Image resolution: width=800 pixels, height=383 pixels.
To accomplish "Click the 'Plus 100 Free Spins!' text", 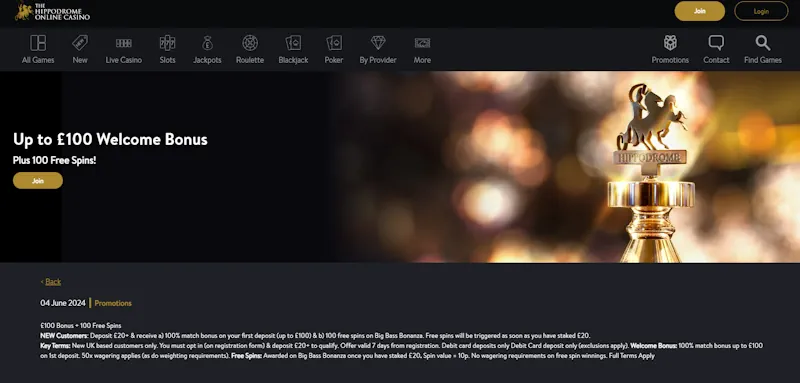I will (55, 160).
